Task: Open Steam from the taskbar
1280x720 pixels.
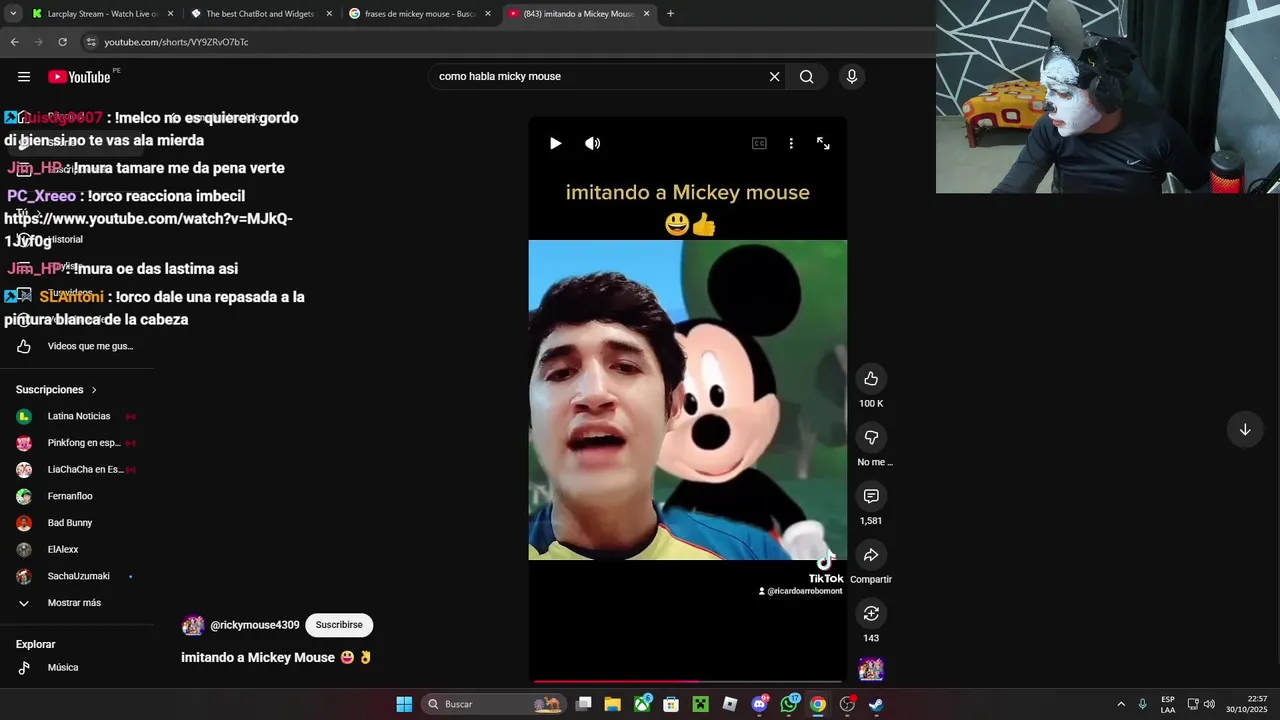Action: click(x=876, y=704)
